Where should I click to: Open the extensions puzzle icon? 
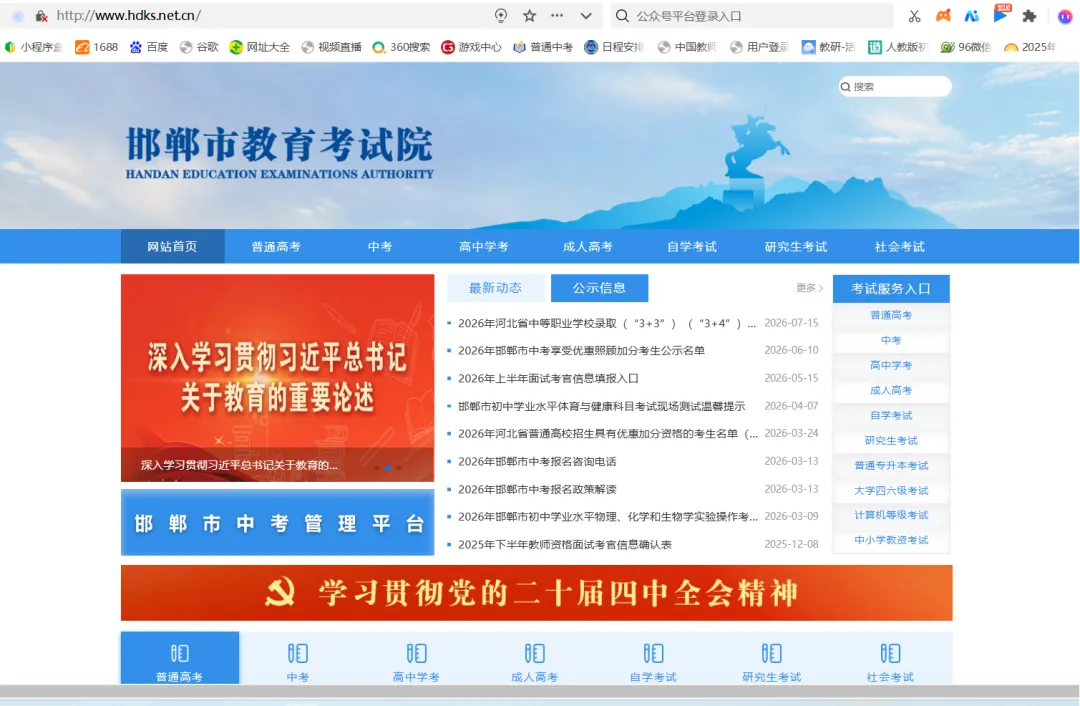[x=1029, y=16]
